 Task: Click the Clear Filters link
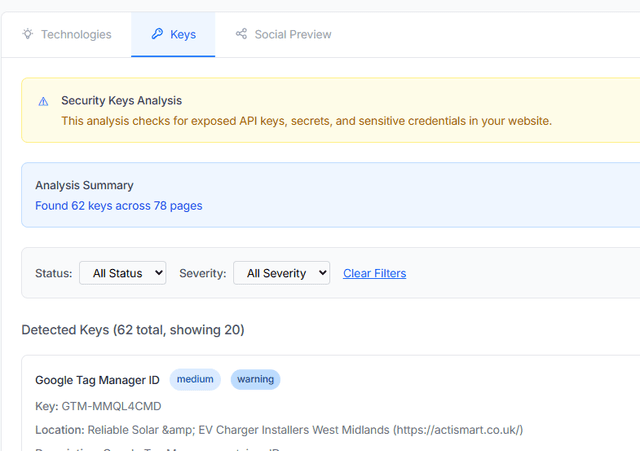(x=374, y=273)
